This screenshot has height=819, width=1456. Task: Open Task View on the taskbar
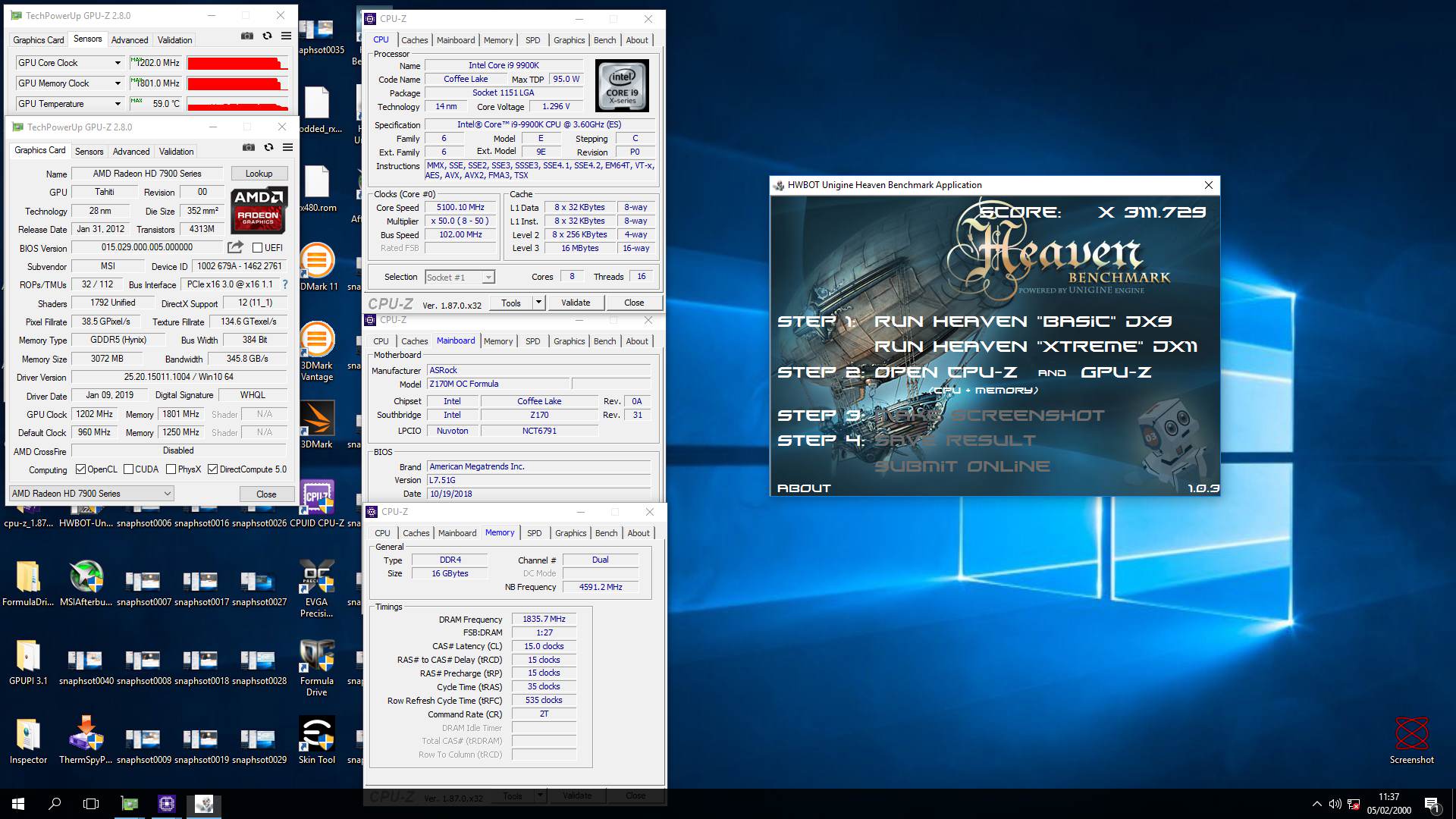91,804
